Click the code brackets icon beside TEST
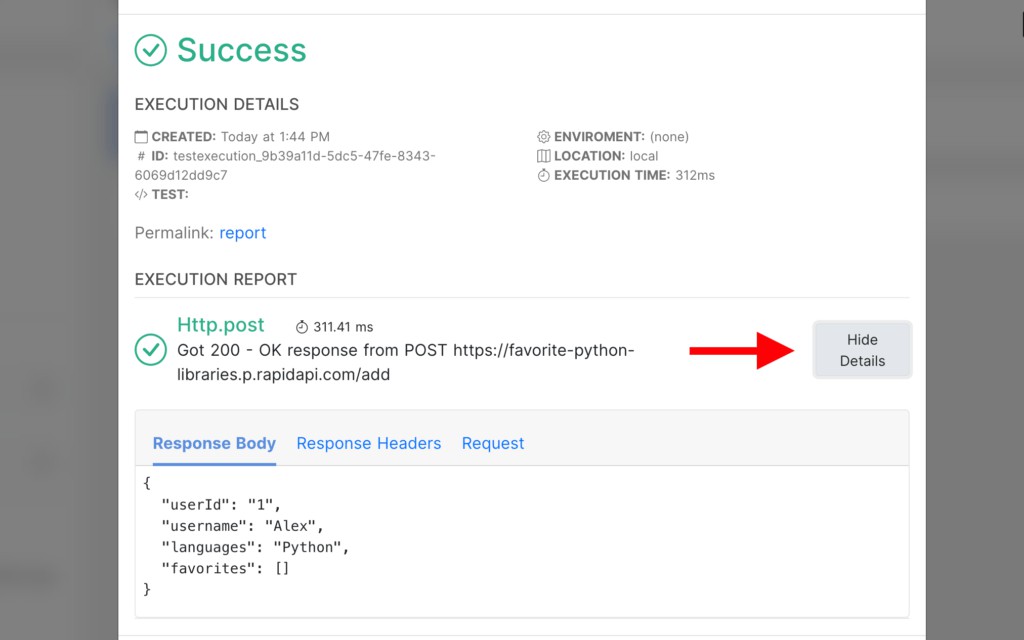The height and width of the screenshot is (640, 1024). click(x=141, y=195)
